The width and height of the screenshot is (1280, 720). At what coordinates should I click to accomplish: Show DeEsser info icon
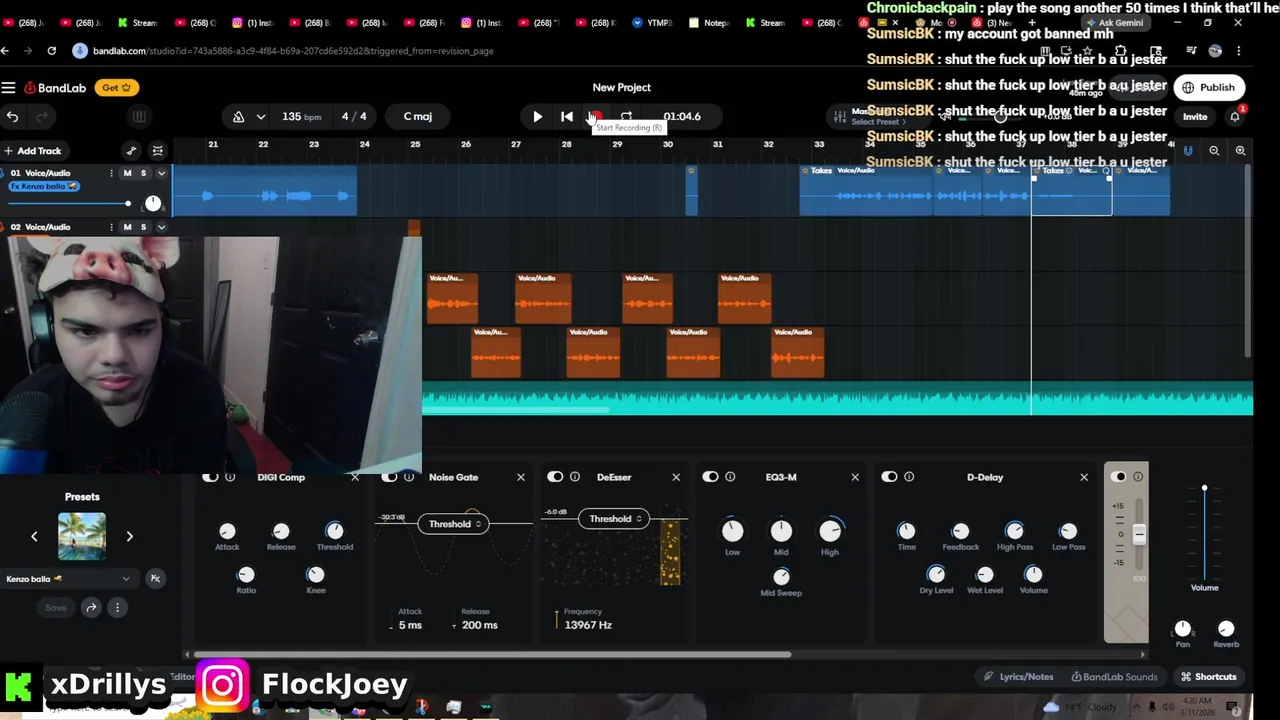pyautogui.click(x=574, y=478)
